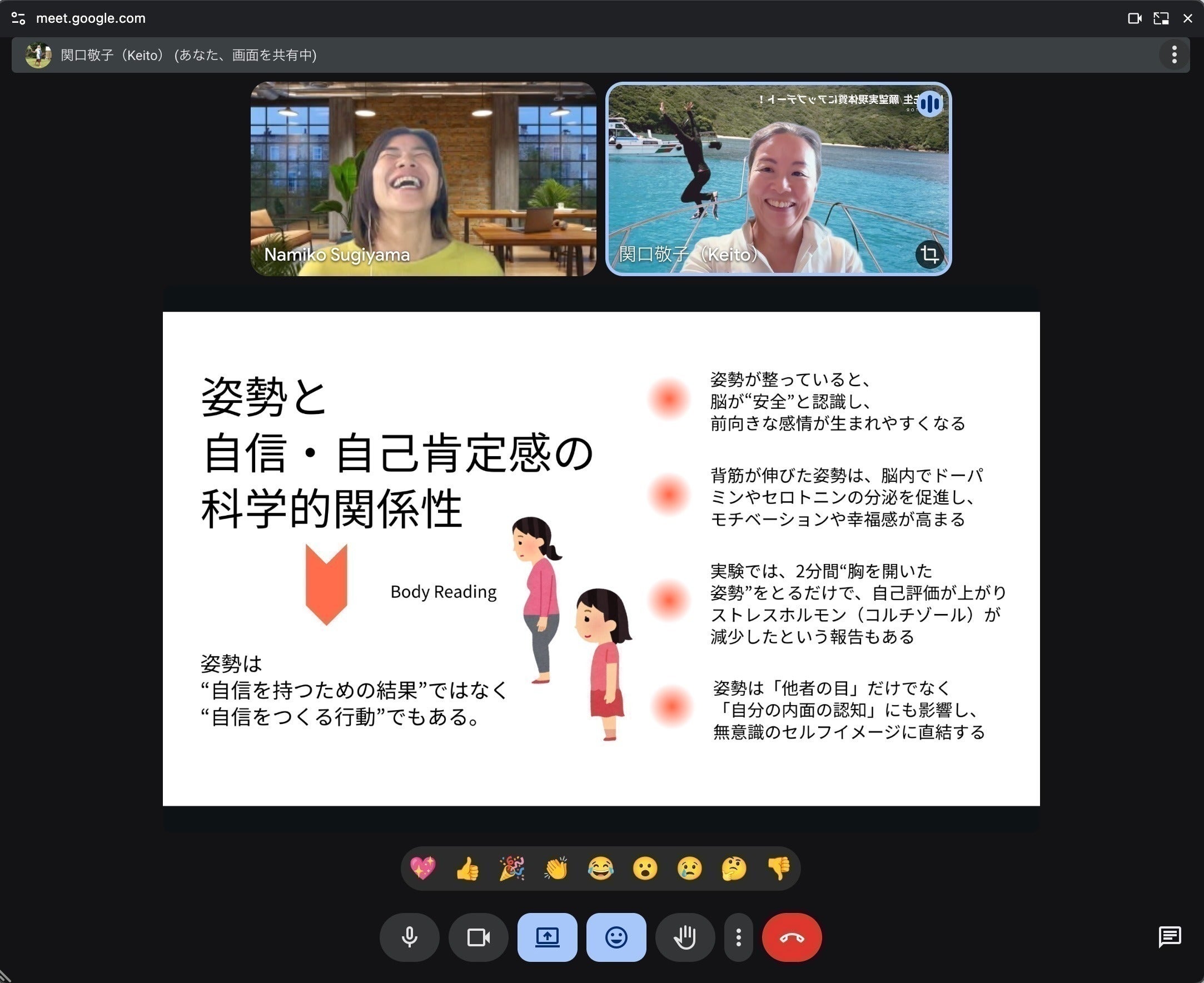Image resolution: width=1204 pixels, height=983 pixels.
Task: Send the thumbs up reaction
Action: tap(467, 868)
